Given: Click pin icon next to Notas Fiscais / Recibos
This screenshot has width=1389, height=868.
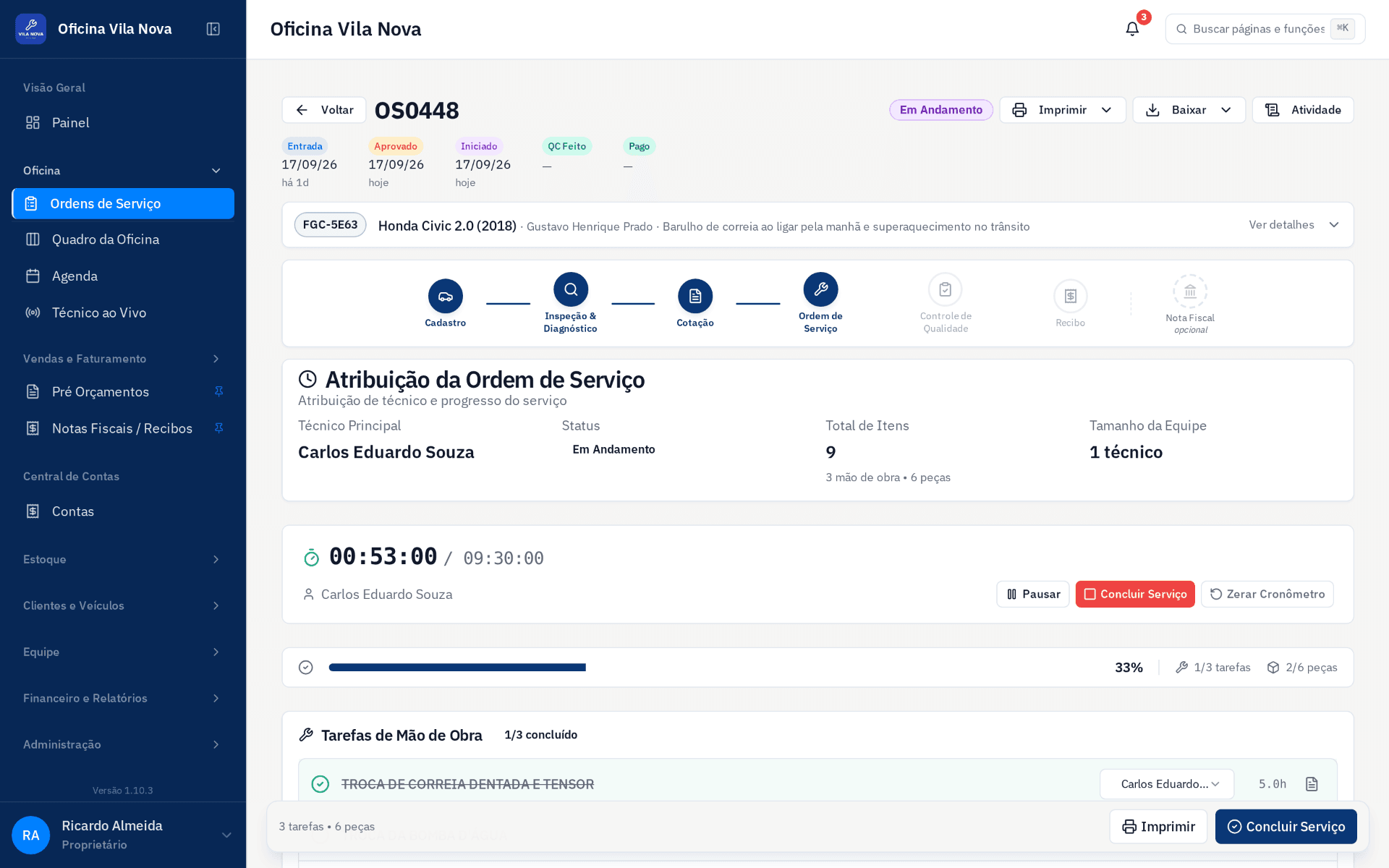Looking at the screenshot, I should pos(218,428).
